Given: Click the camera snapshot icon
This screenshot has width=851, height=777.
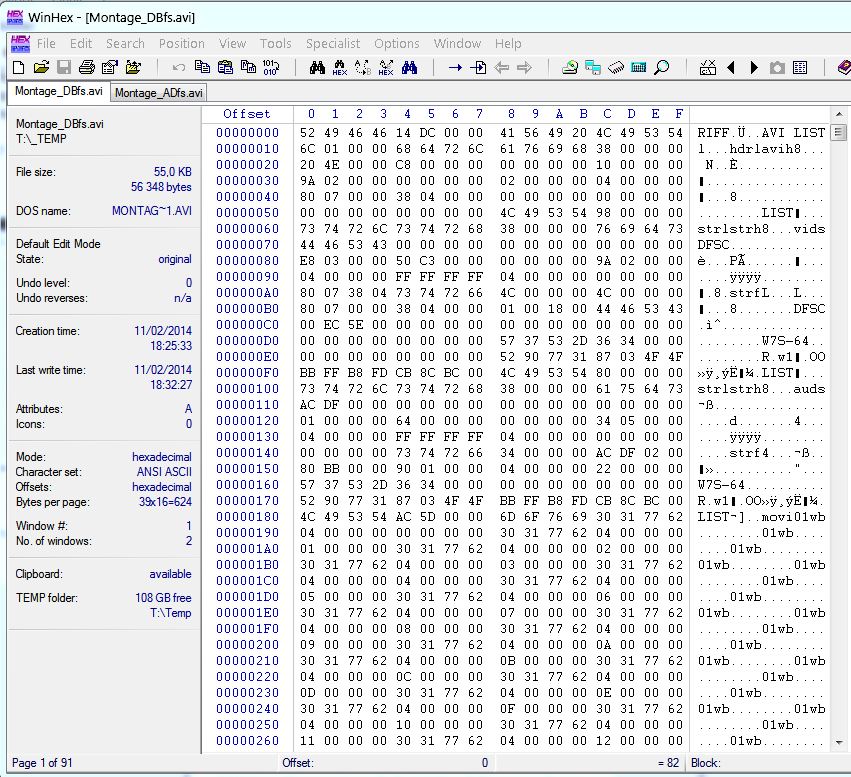Looking at the screenshot, I should coord(777,67).
